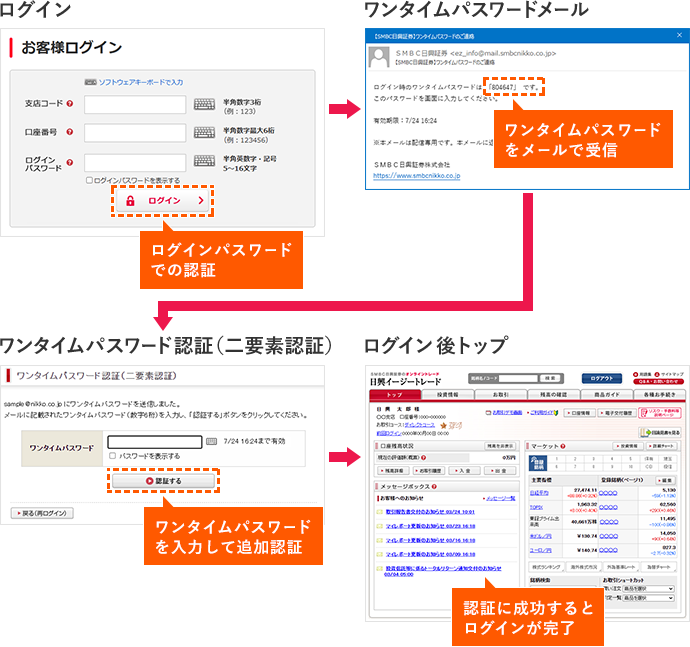This screenshot has width=690, height=647.
Task: Open 残高詳細 in the balance panel
Action: (x=394, y=471)
